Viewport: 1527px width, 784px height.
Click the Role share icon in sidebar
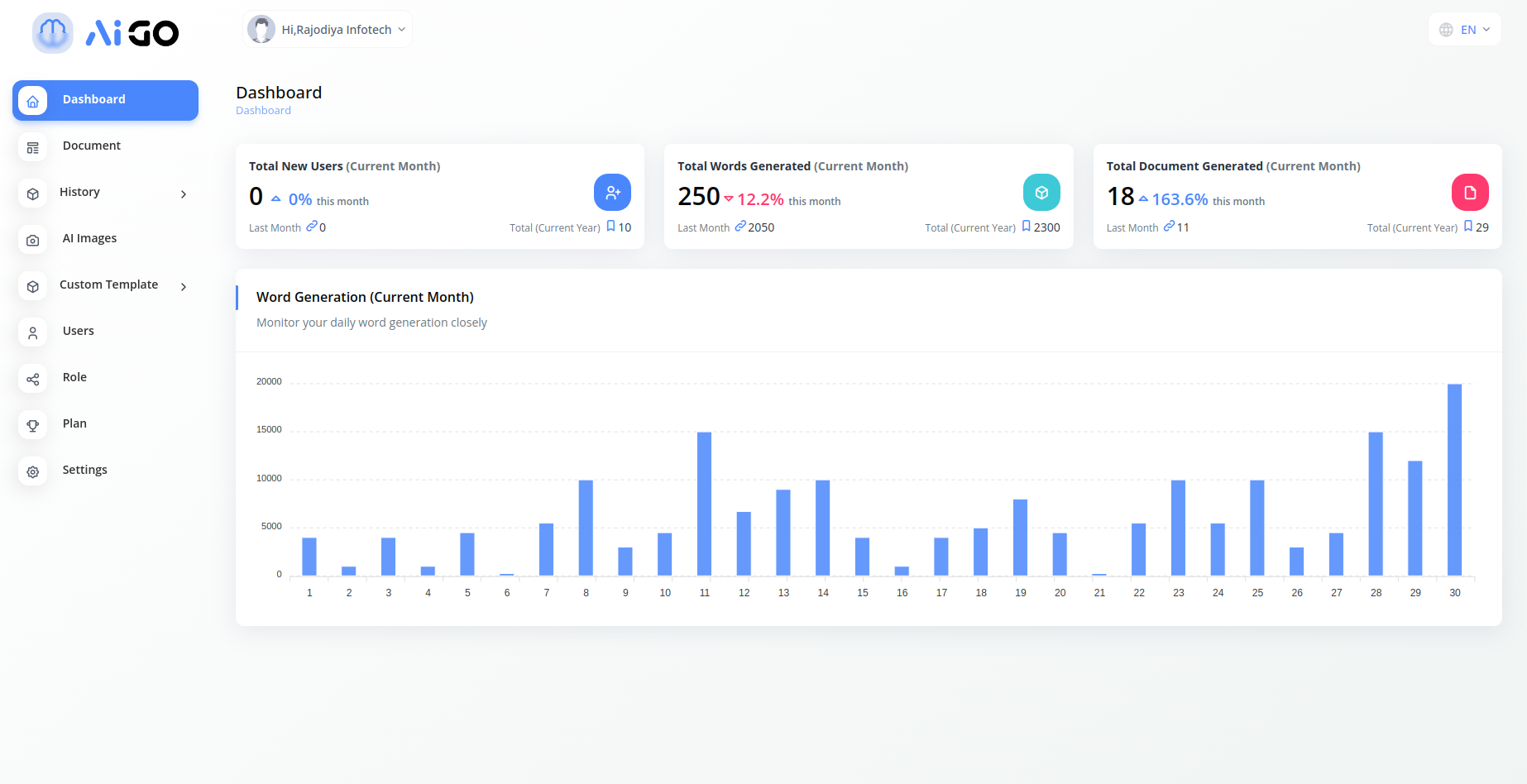coord(32,379)
